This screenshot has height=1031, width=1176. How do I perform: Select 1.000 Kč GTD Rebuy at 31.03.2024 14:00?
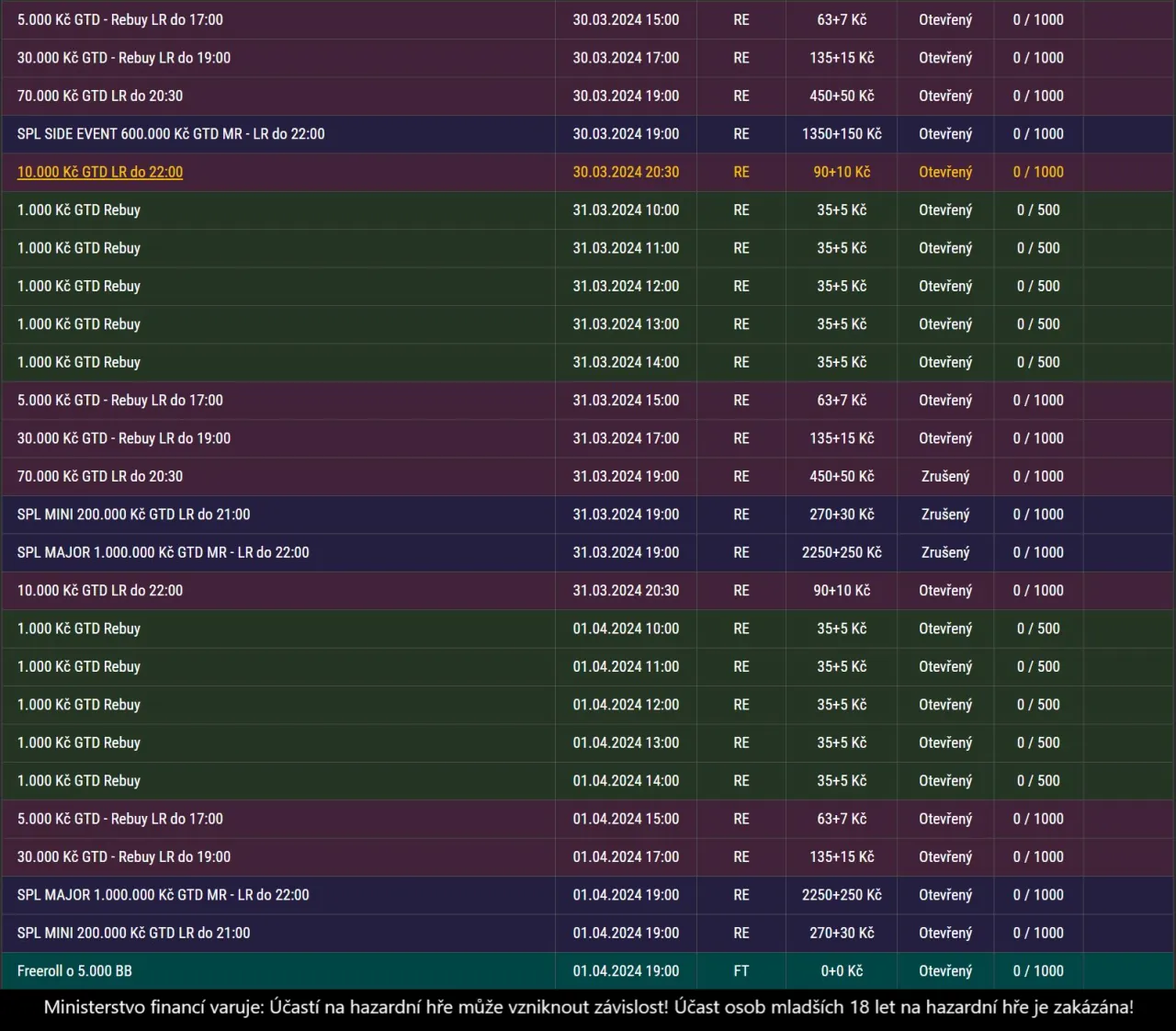[79, 362]
